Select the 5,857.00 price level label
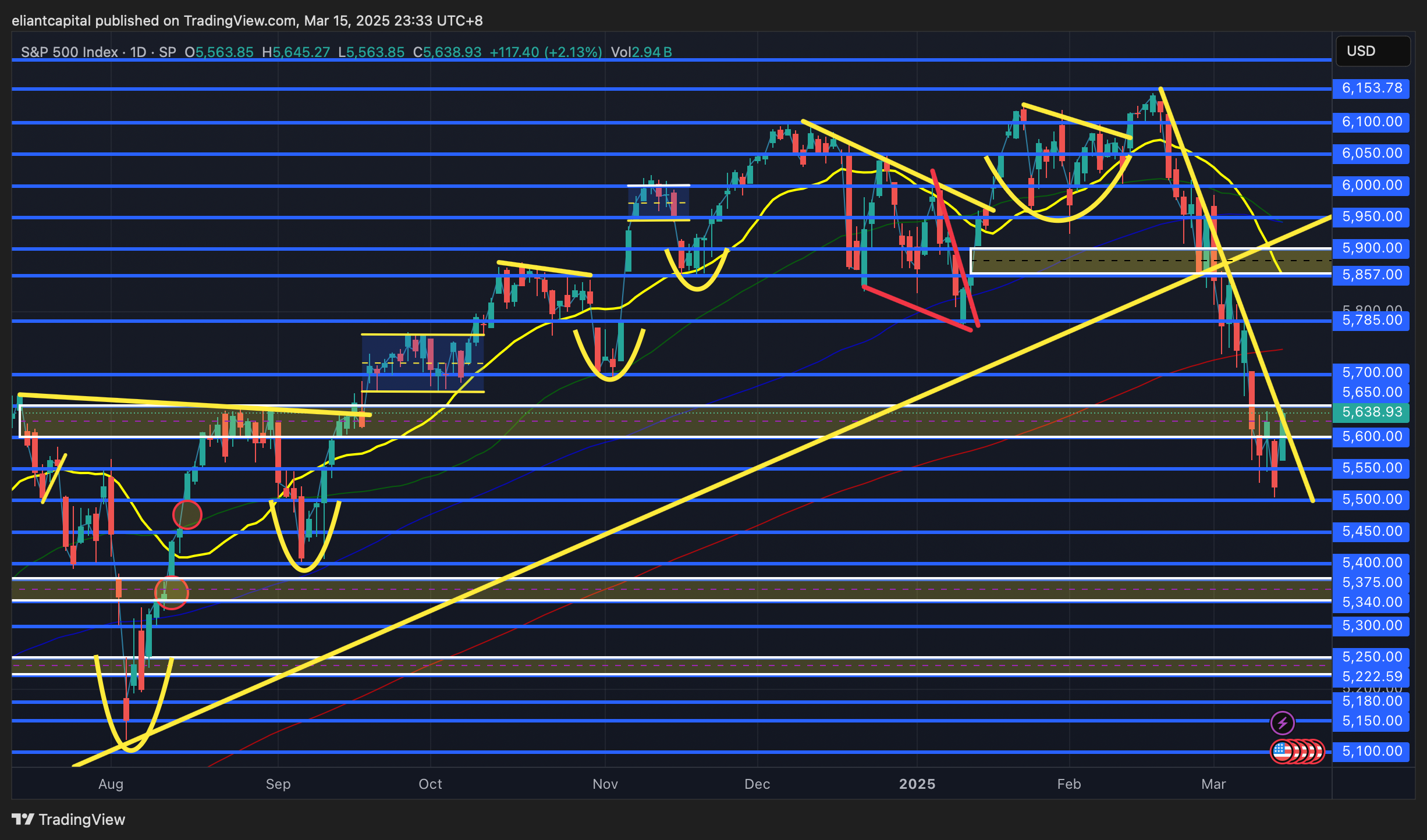The image size is (1427, 840). tap(1371, 275)
